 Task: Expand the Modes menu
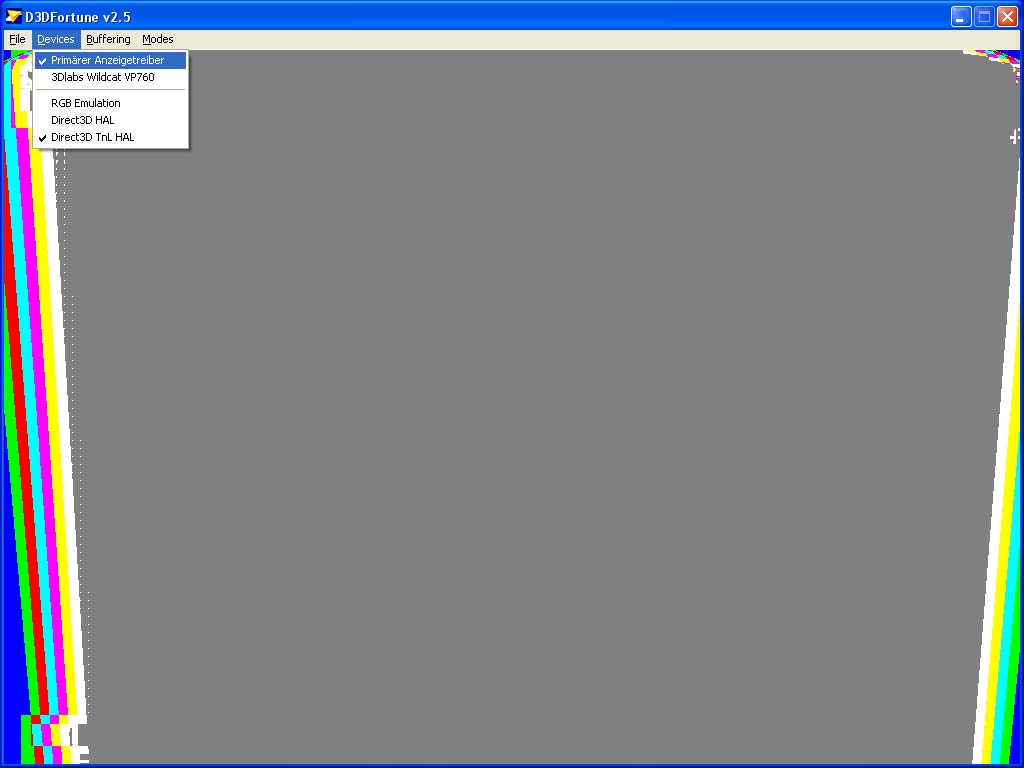(157, 39)
